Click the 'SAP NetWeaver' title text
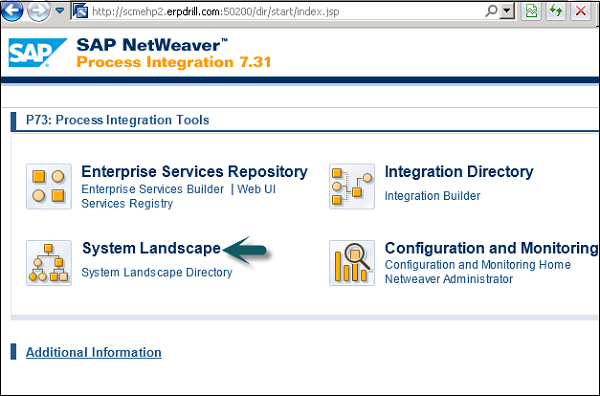The image size is (600, 396). click(x=152, y=45)
